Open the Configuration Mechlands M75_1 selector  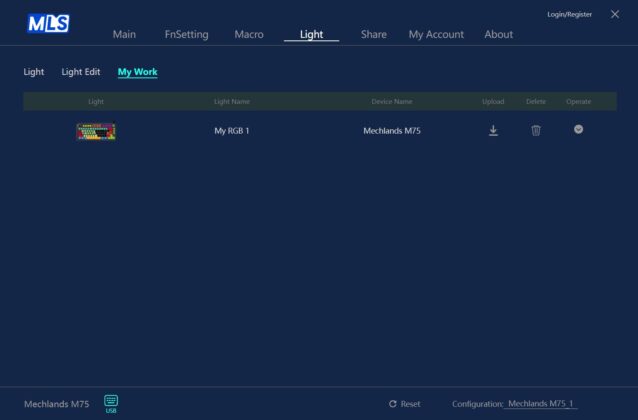click(540, 404)
